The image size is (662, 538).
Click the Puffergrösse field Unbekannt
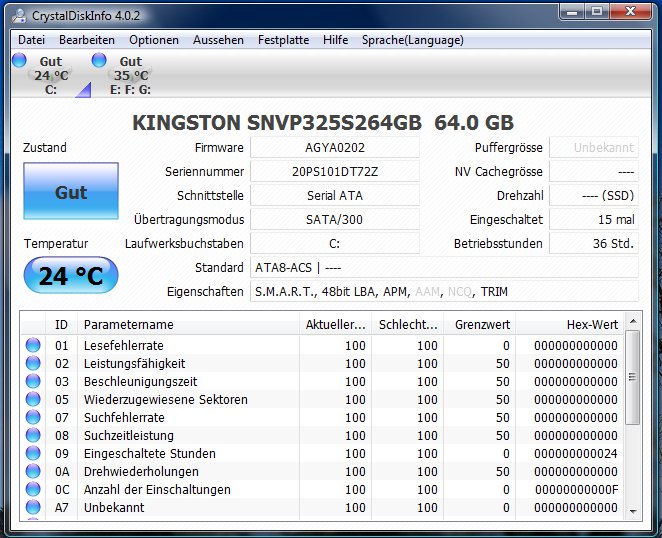(594, 148)
